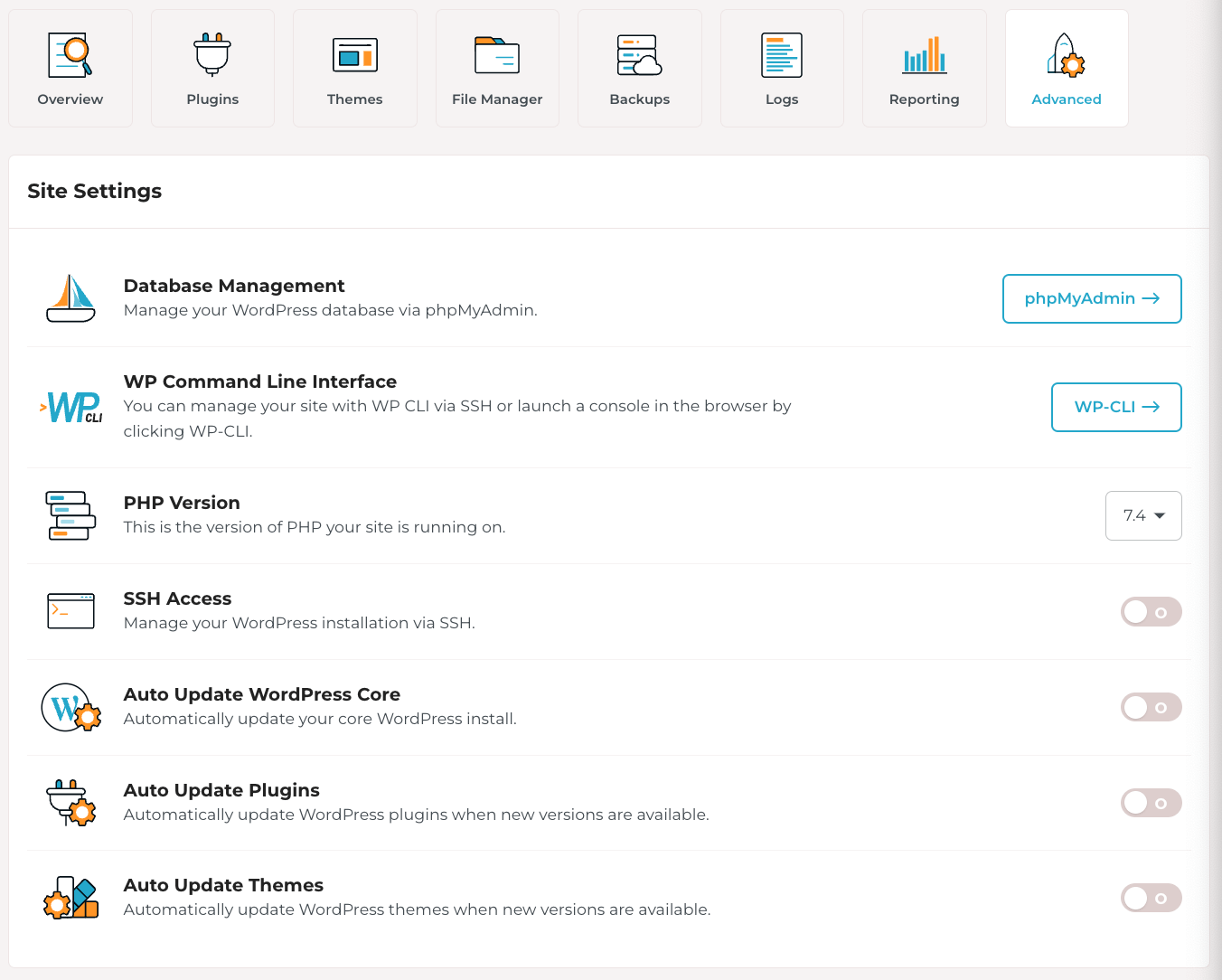Click the Site Settings heading
This screenshot has width=1222, height=980.
95,192
